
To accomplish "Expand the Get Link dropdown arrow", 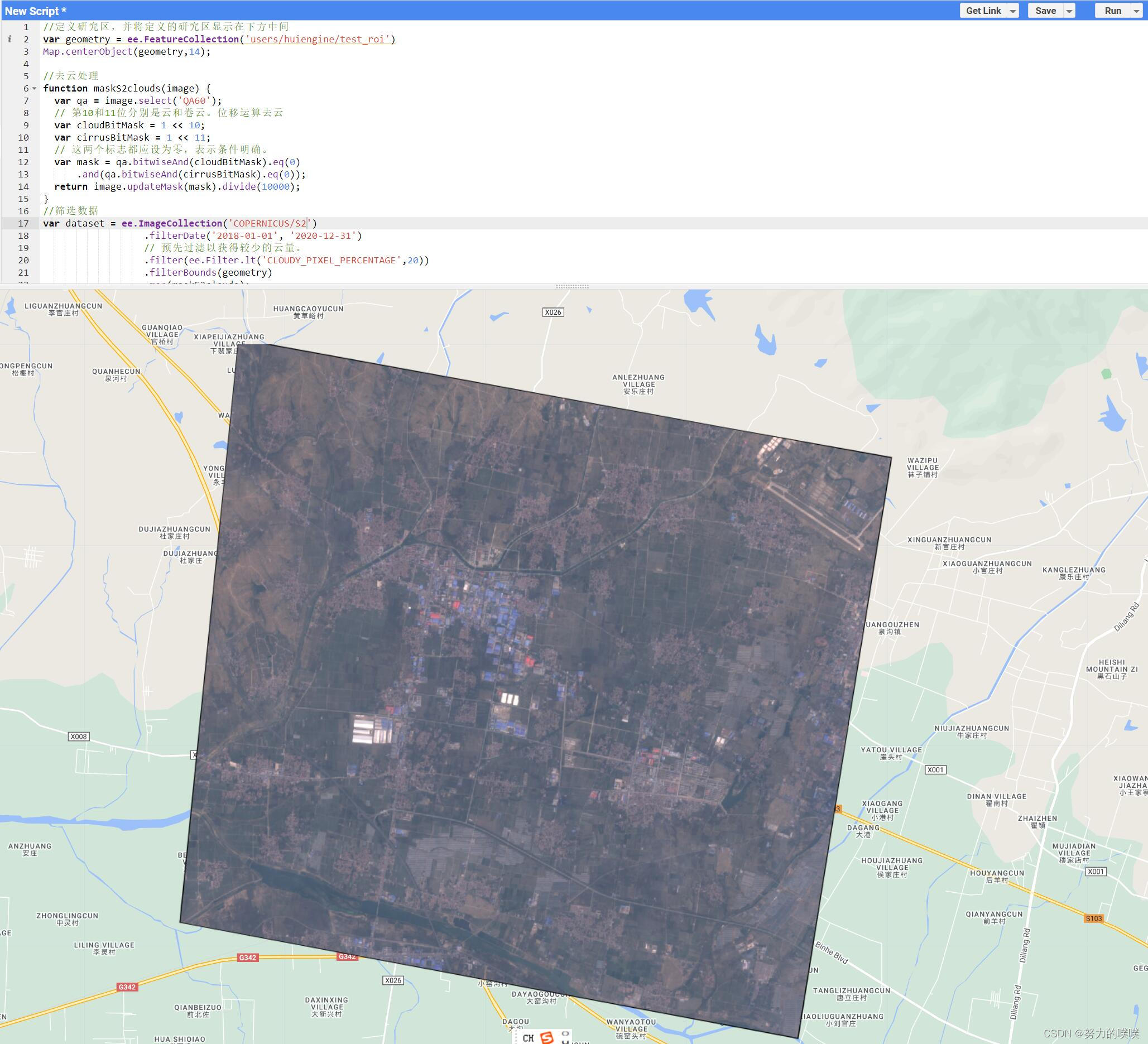I will (x=1013, y=10).
